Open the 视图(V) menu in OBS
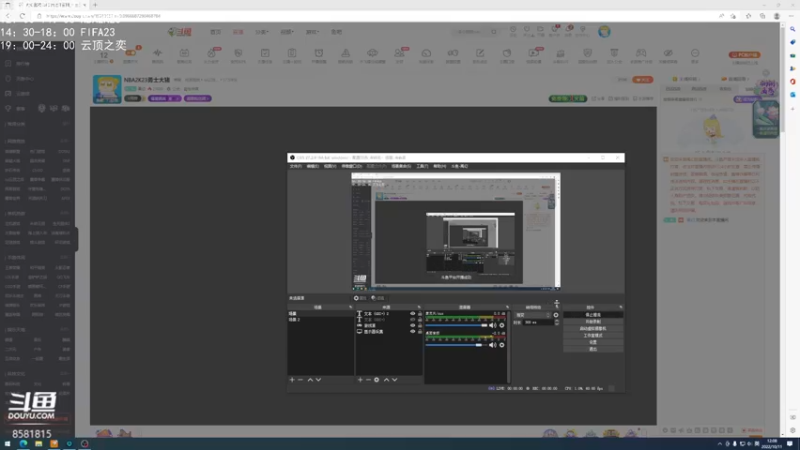This screenshot has height=450, width=800. (x=330, y=166)
